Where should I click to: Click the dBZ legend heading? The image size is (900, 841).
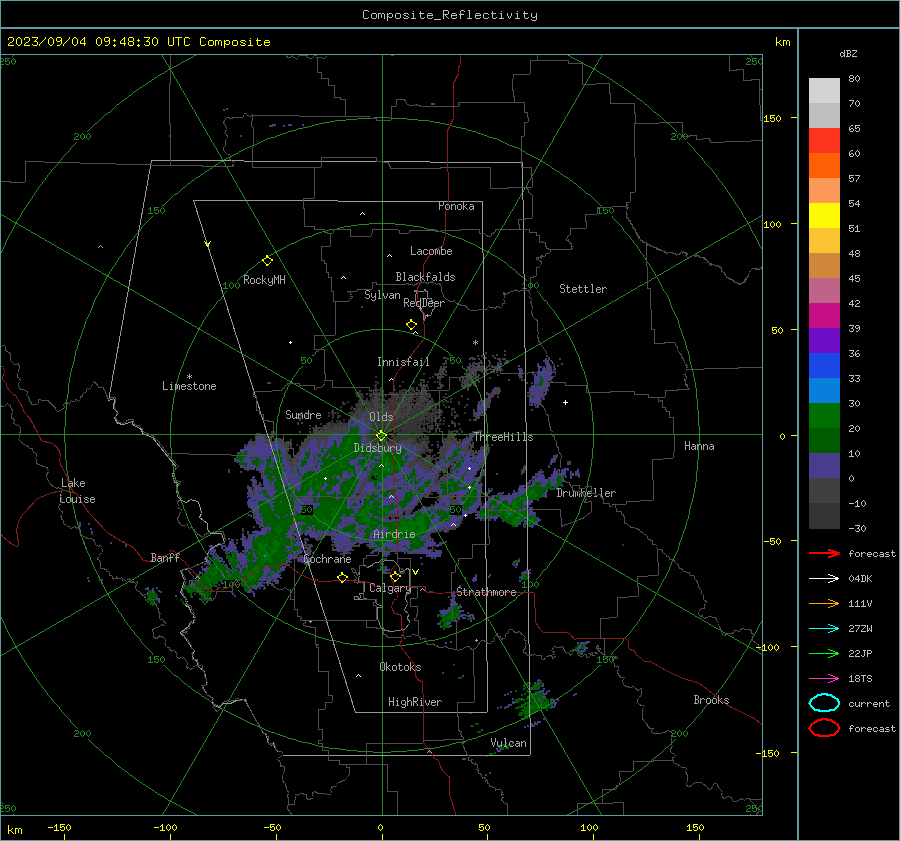848,53
